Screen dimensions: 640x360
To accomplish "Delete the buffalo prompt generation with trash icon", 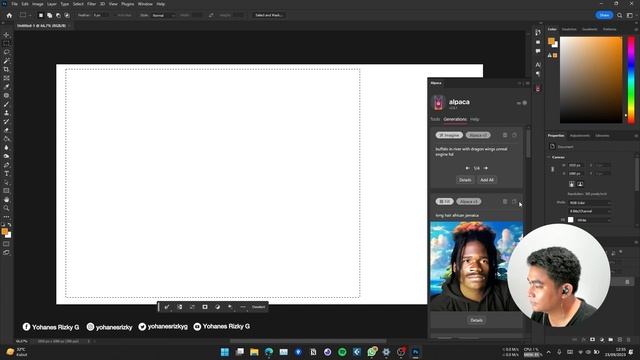I will (x=505, y=135).
